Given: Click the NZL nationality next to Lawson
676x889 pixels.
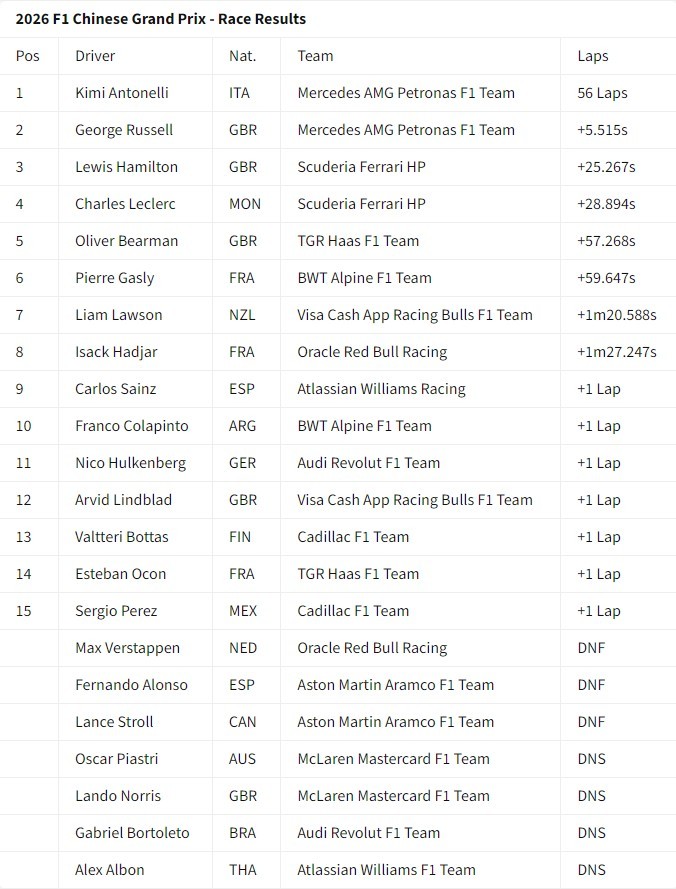Looking at the screenshot, I should [242, 315].
